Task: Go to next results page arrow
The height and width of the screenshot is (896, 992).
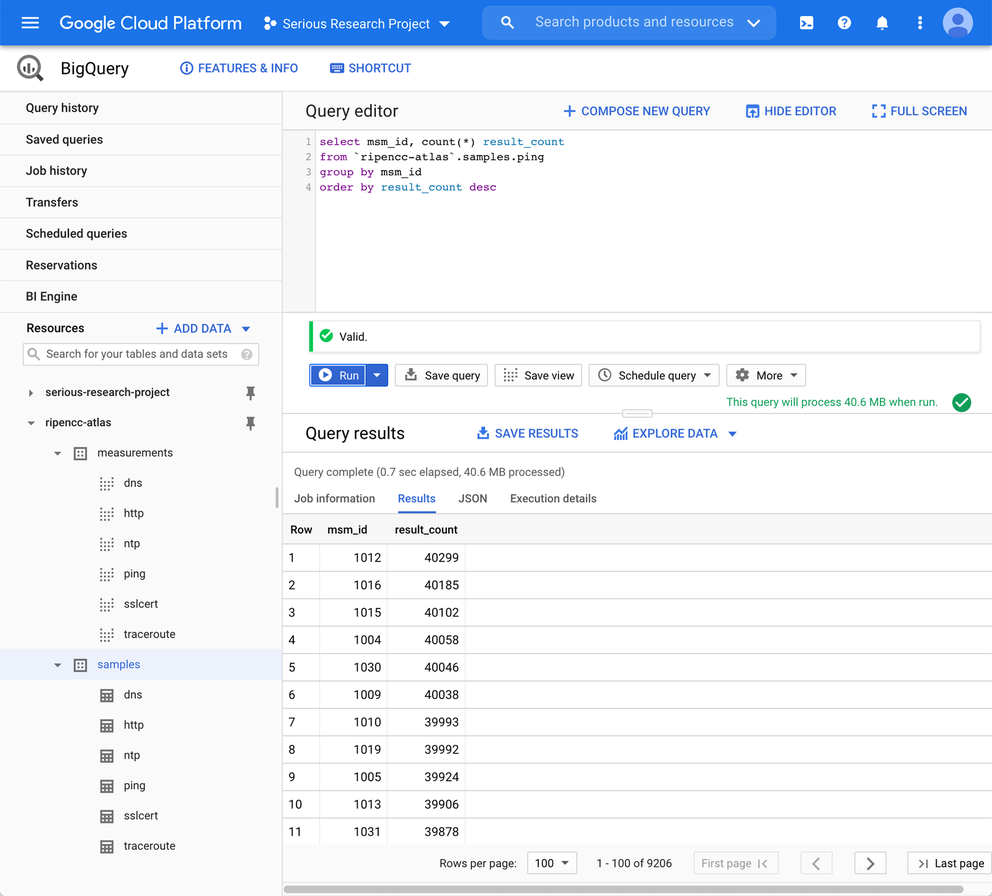Action: 870,863
